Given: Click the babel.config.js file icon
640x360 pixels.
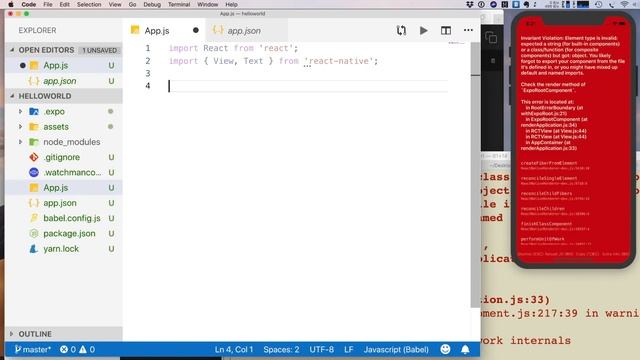Looking at the screenshot, I should click(x=34, y=218).
